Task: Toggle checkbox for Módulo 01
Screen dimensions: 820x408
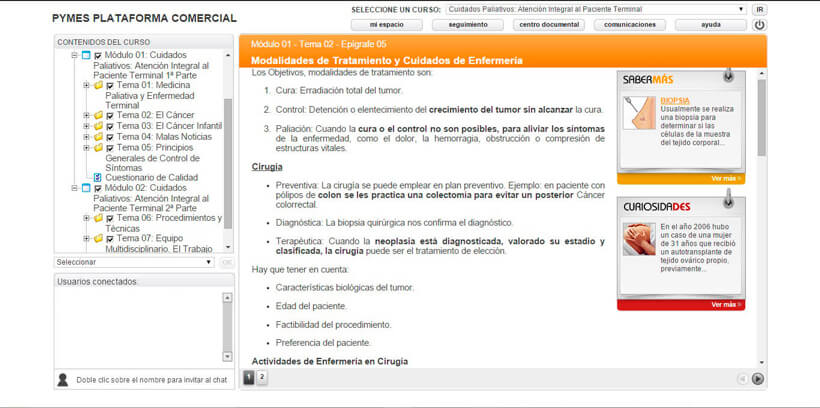Action: (x=98, y=55)
